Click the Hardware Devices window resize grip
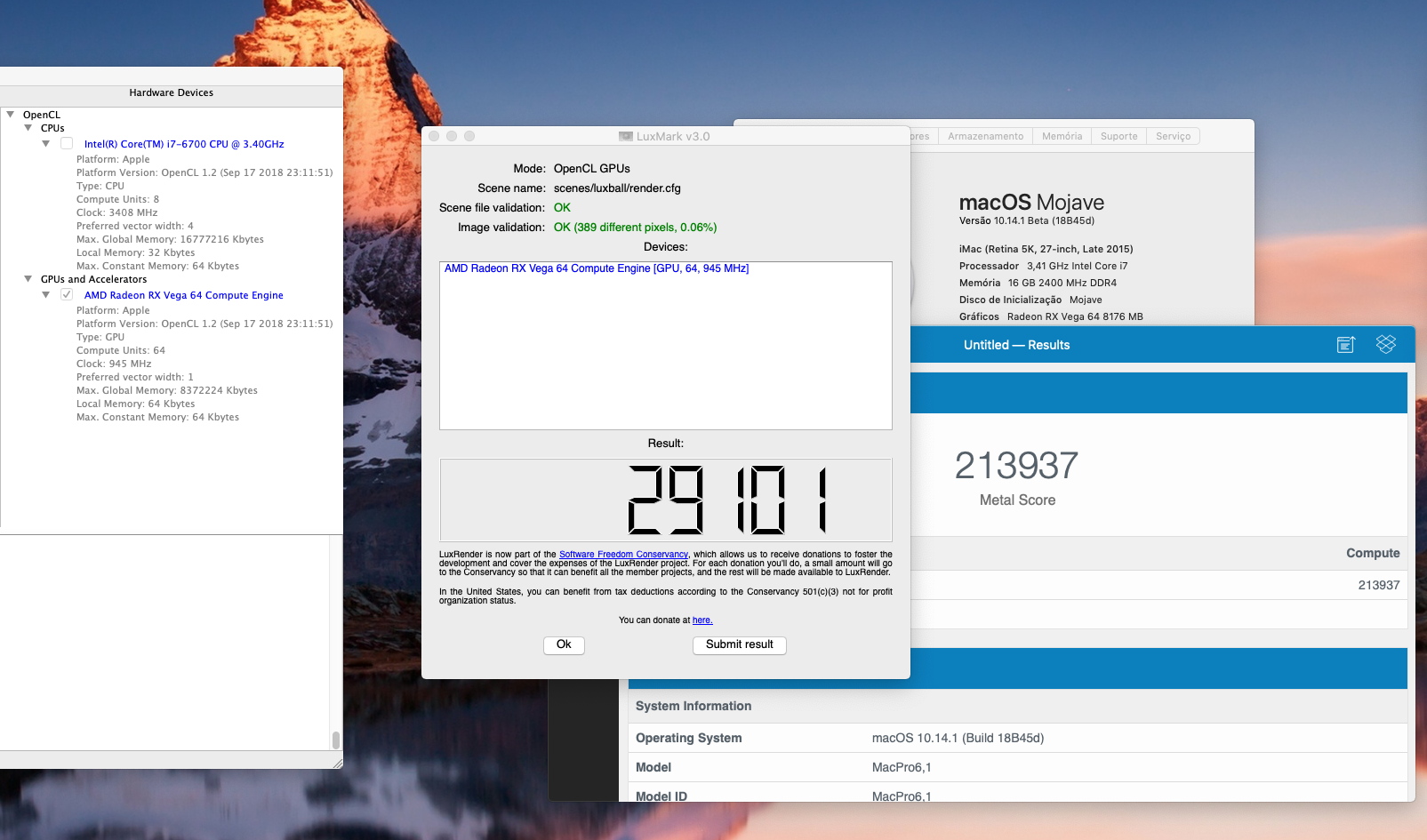Viewport: 1427px width, 840px height. [337, 763]
